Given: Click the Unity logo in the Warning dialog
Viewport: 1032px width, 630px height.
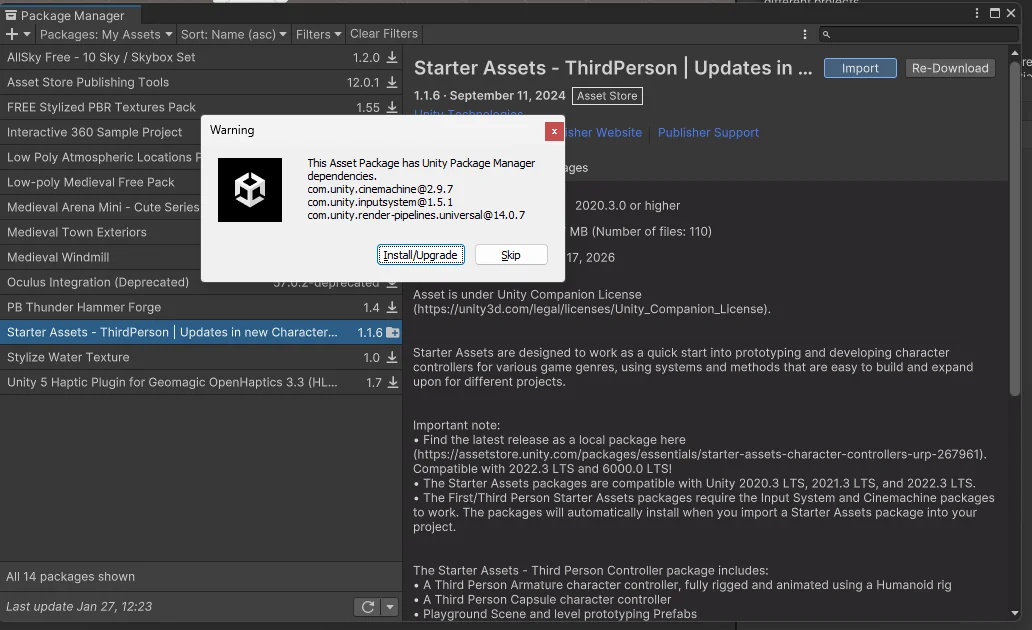Looking at the screenshot, I should tap(250, 189).
